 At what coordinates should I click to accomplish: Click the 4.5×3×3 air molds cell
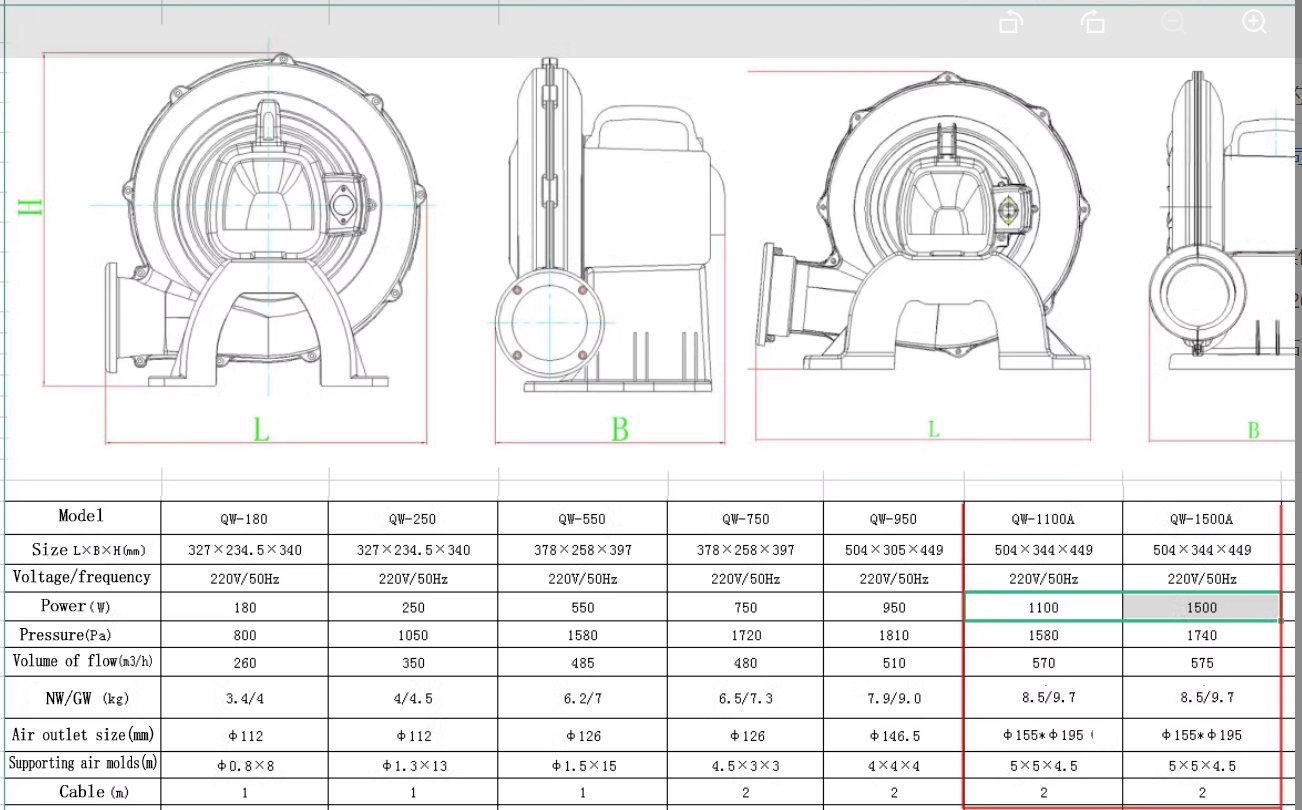coord(745,765)
